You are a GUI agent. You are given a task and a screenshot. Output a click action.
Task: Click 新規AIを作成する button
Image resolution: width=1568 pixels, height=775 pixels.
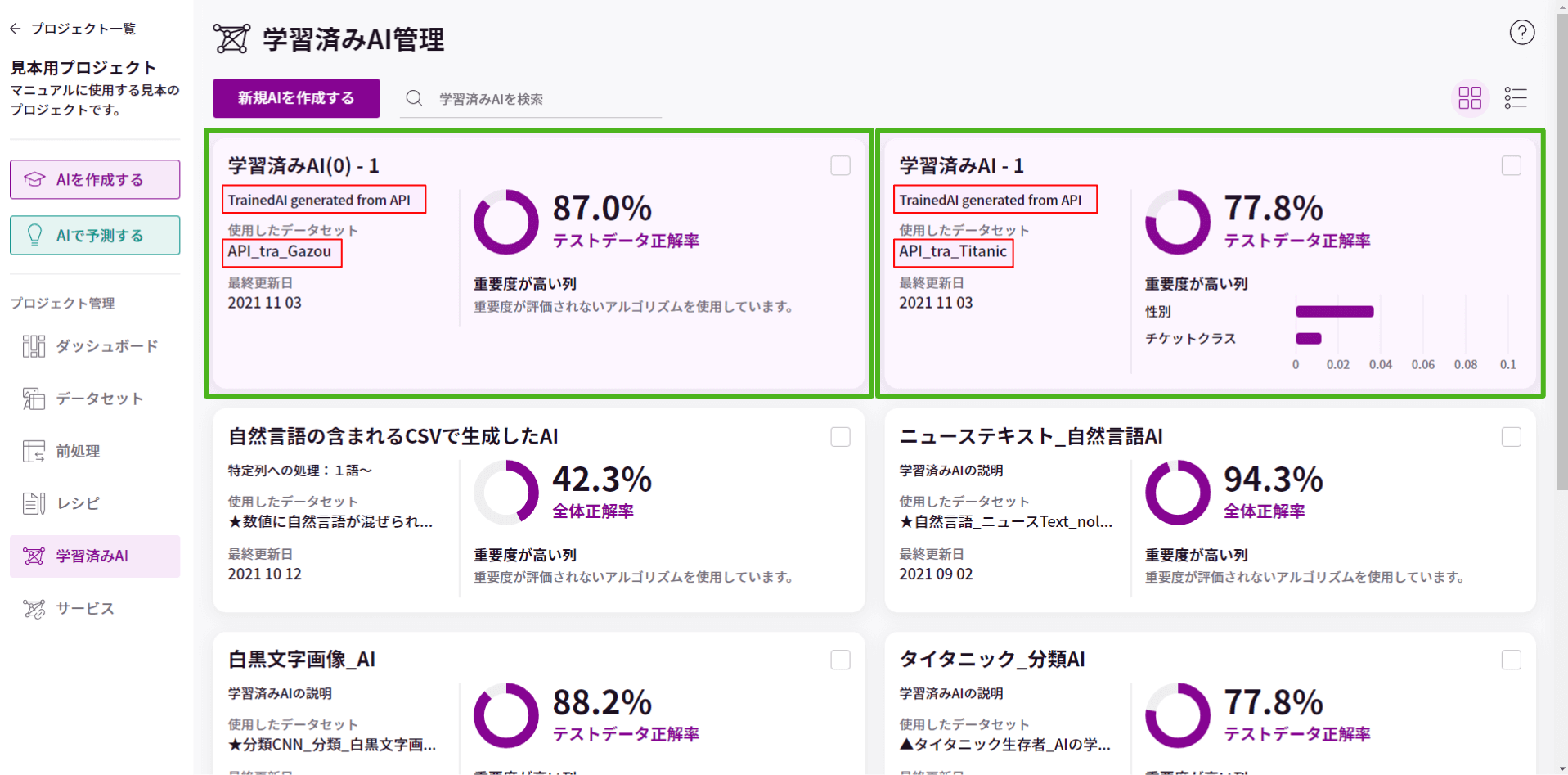(296, 98)
